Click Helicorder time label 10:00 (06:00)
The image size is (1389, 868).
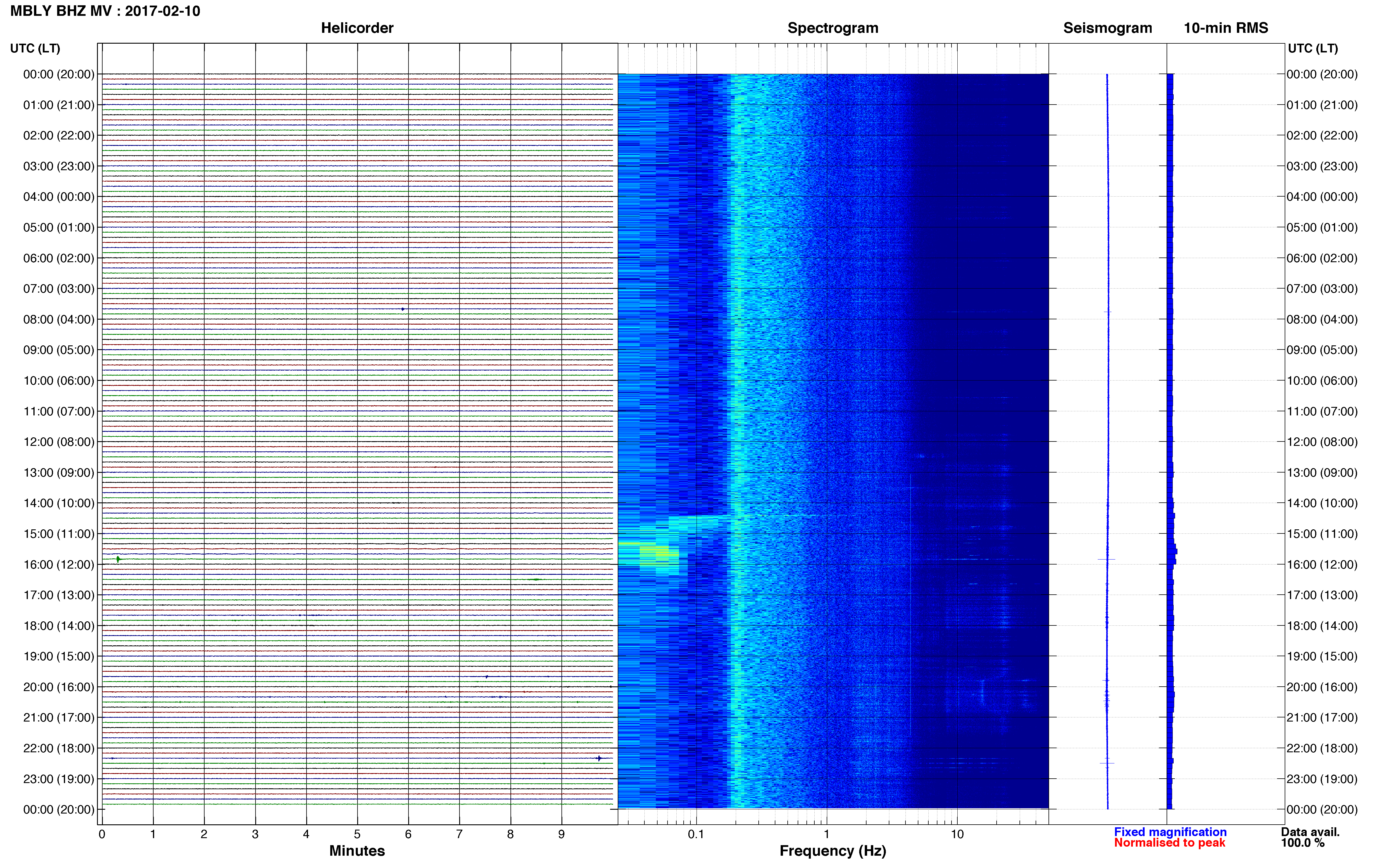(x=59, y=381)
